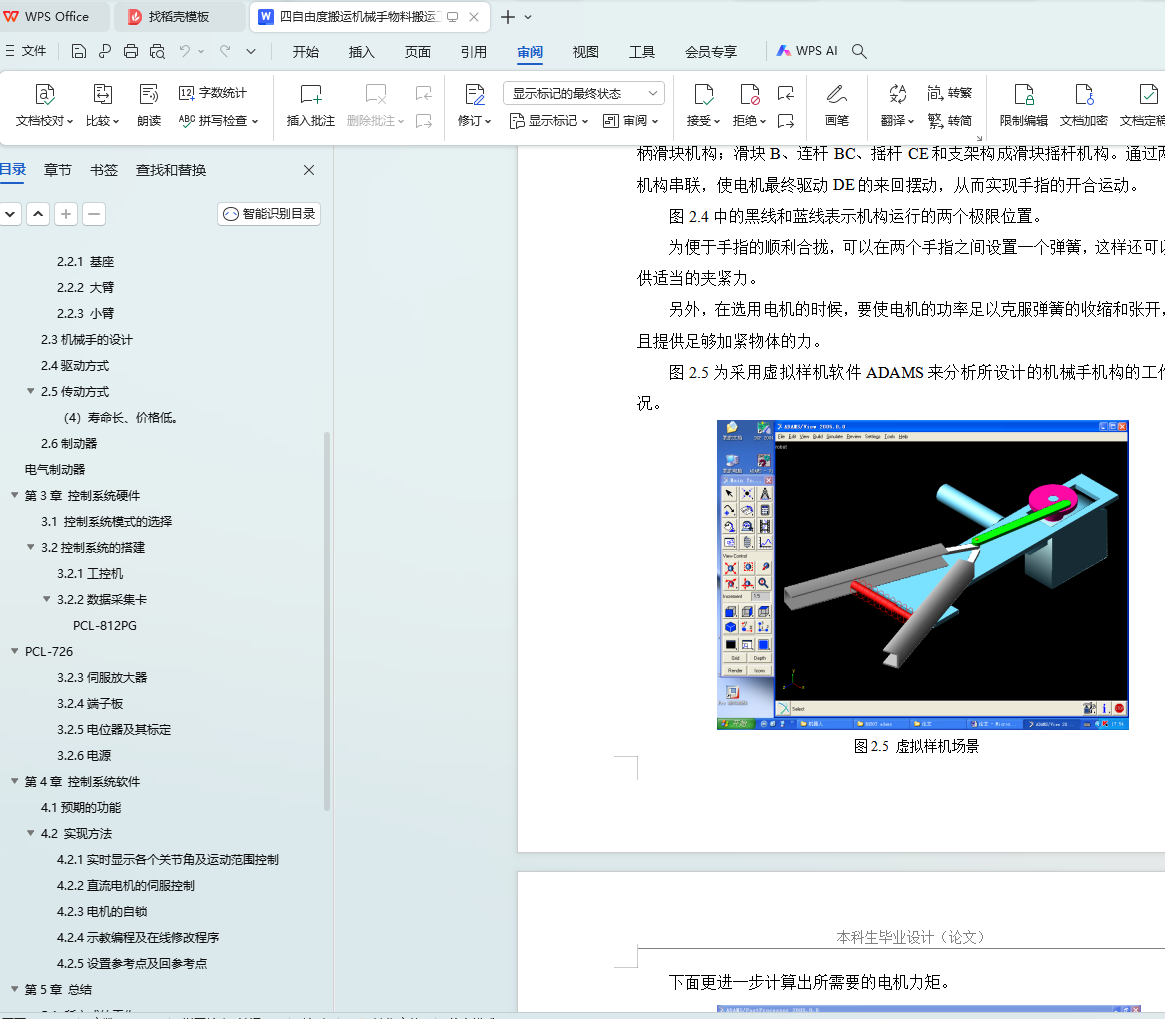This screenshot has height=1019, width=1165.
Task: Jump to 3.2.6 电源 heading
Action: coord(84,755)
